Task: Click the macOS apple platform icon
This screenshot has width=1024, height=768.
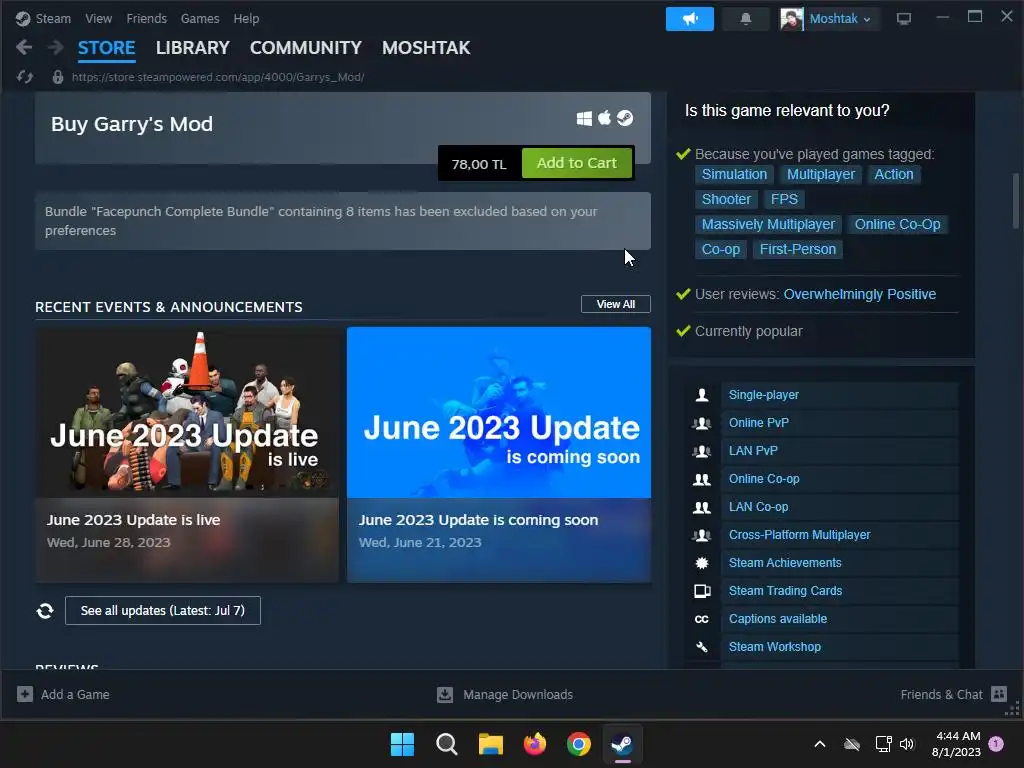Action: (x=605, y=118)
